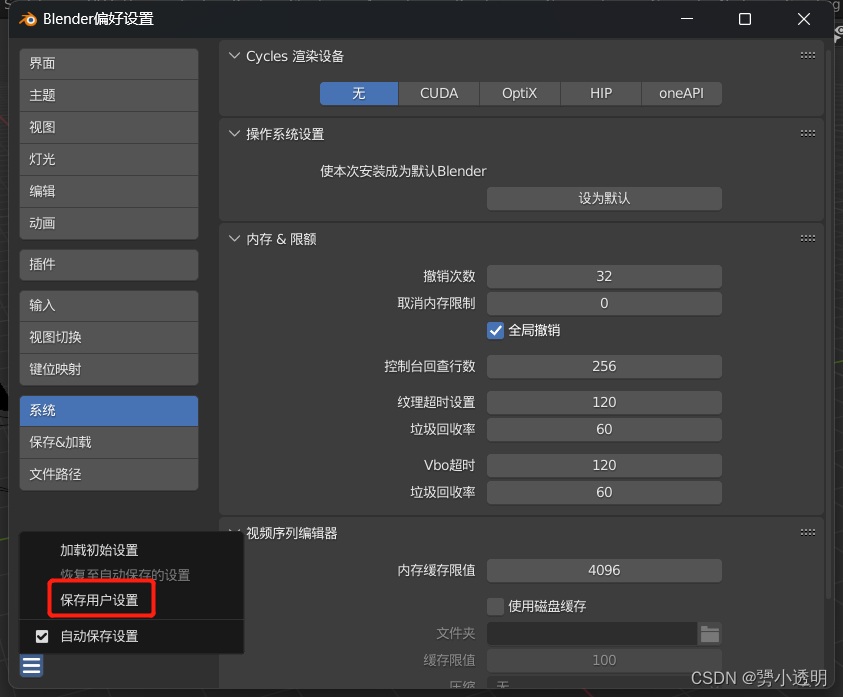The image size is (843, 697).
Task: Click grip dots on 视频序列编辑器 panel
Action: click(x=808, y=532)
